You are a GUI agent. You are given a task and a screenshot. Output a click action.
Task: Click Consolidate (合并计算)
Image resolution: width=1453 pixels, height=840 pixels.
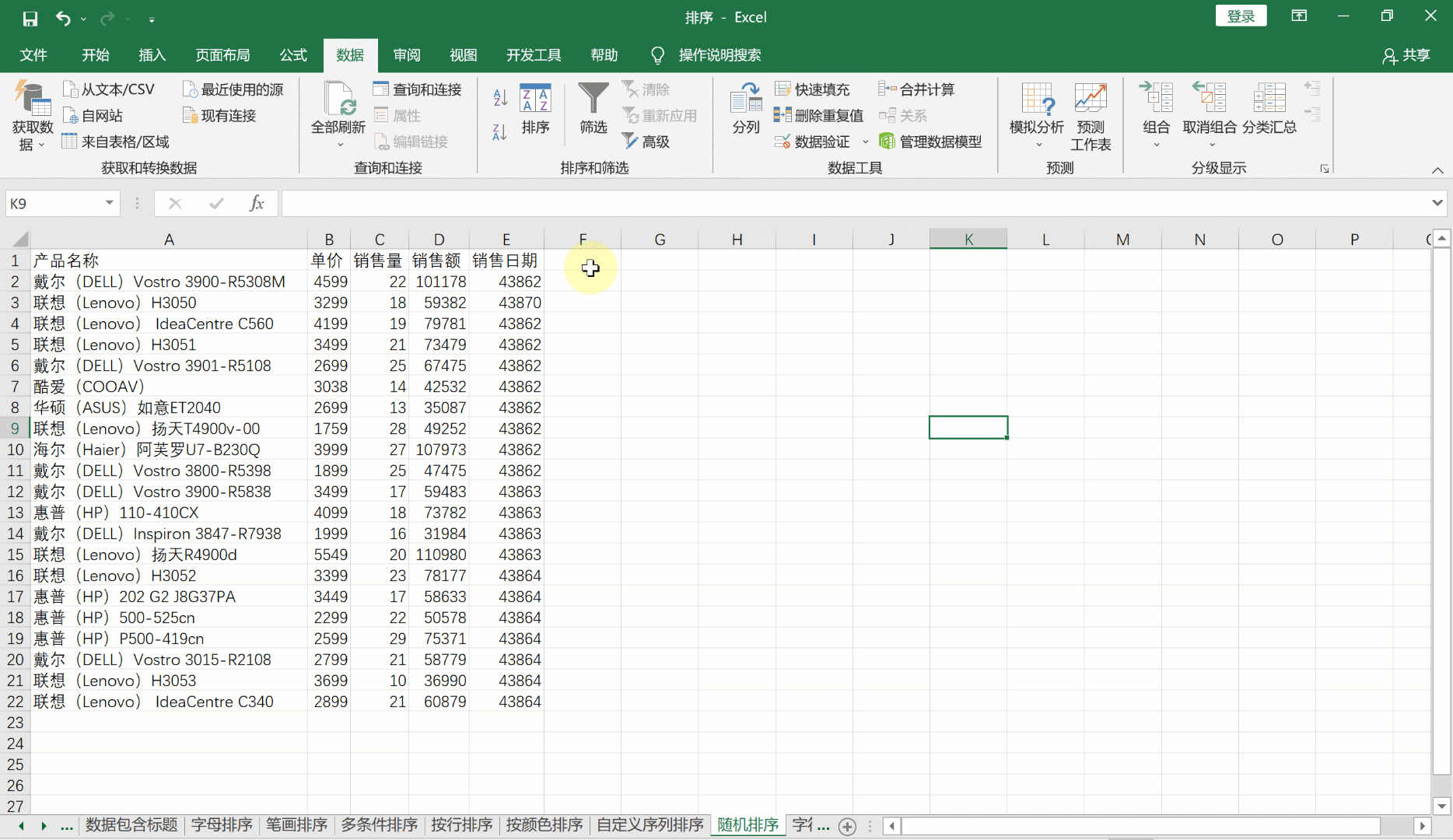(916, 89)
